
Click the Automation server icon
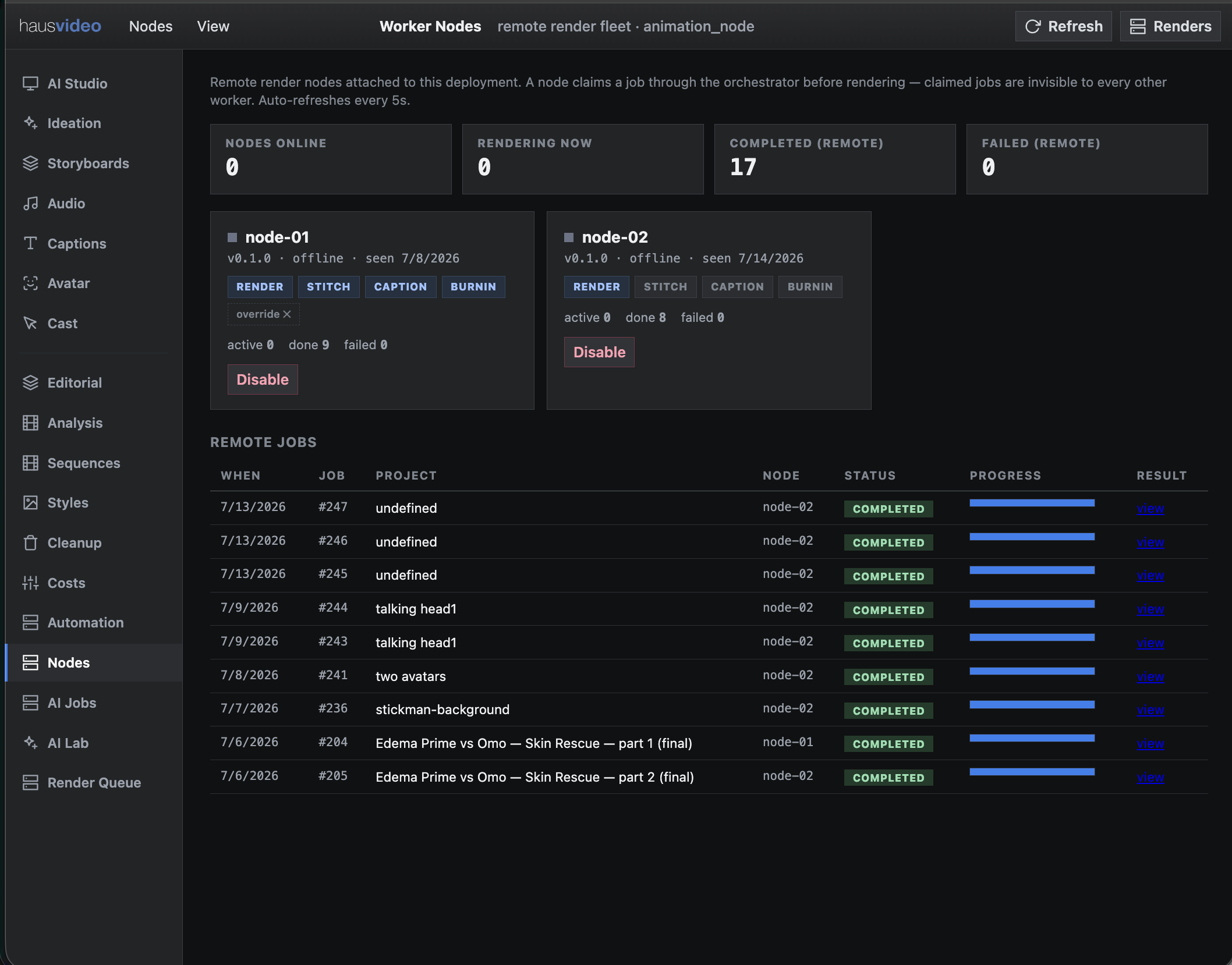30,622
